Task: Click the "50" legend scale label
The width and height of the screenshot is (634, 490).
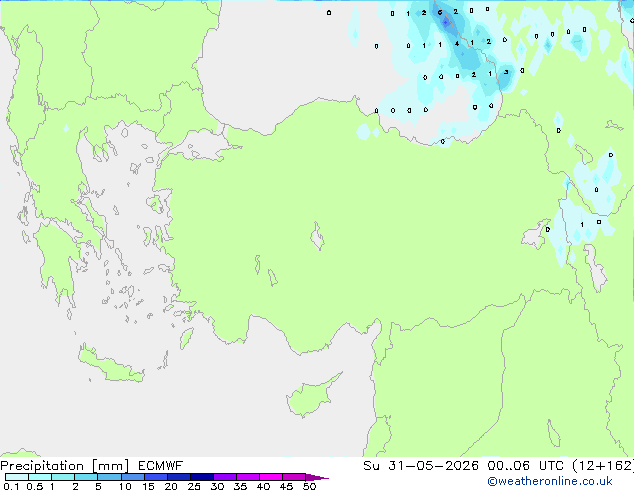Action: click(309, 486)
